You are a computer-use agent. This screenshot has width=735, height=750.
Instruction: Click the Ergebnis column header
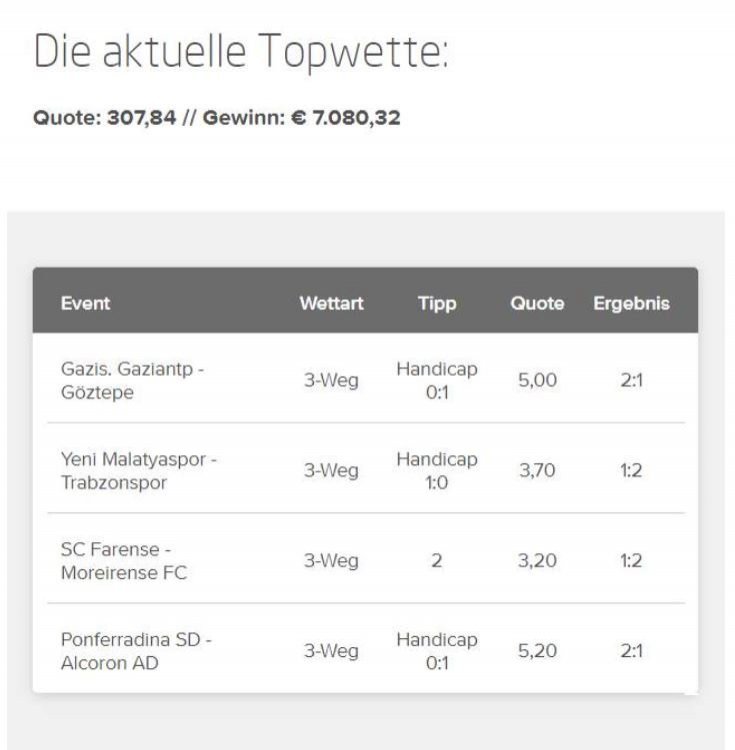click(x=631, y=304)
